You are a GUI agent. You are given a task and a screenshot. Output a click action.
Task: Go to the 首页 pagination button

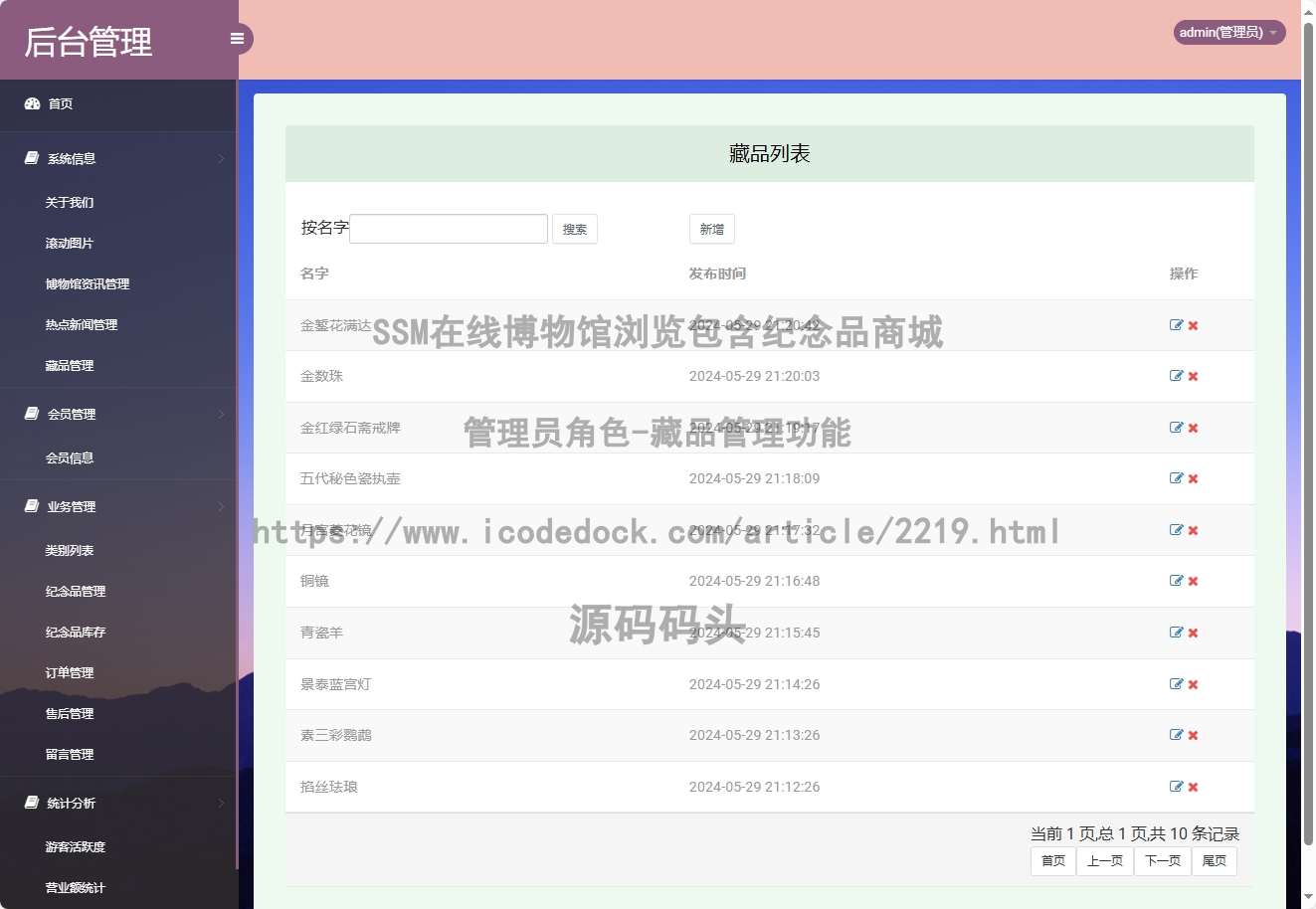pyautogui.click(x=1053, y=861)
